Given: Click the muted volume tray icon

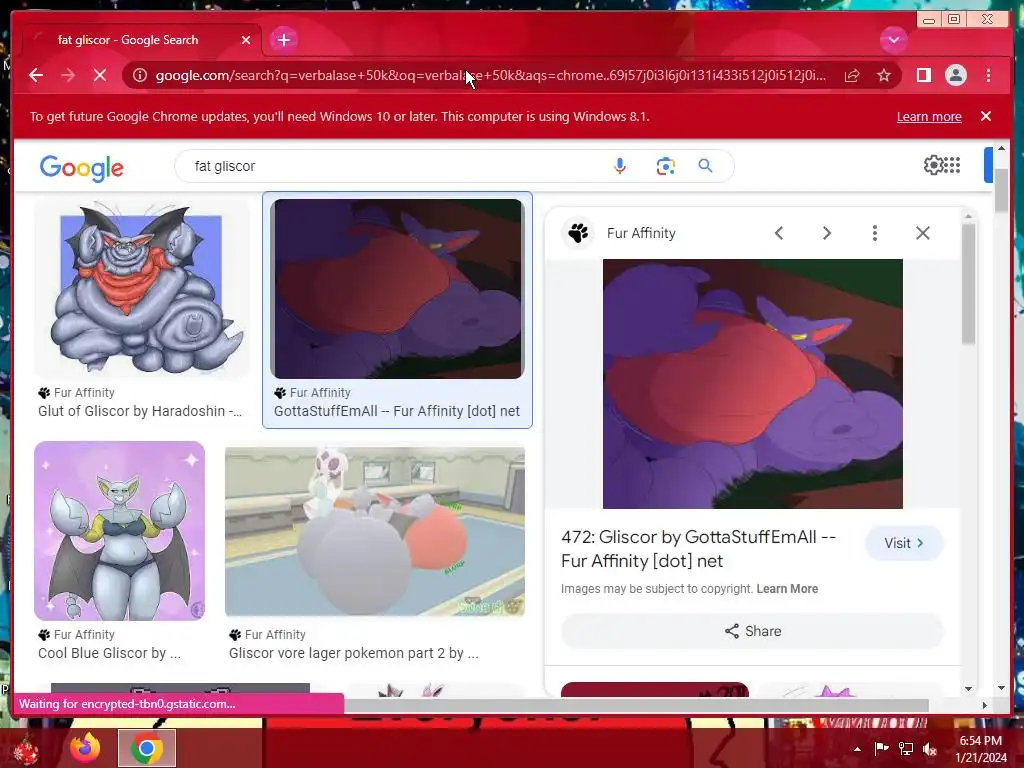Looking at the screenshot, I should pyautogui.click(x=930, y=749).
